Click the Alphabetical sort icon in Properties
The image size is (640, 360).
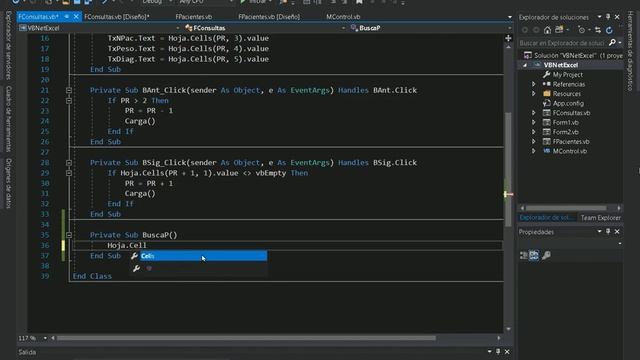point(534,255)
